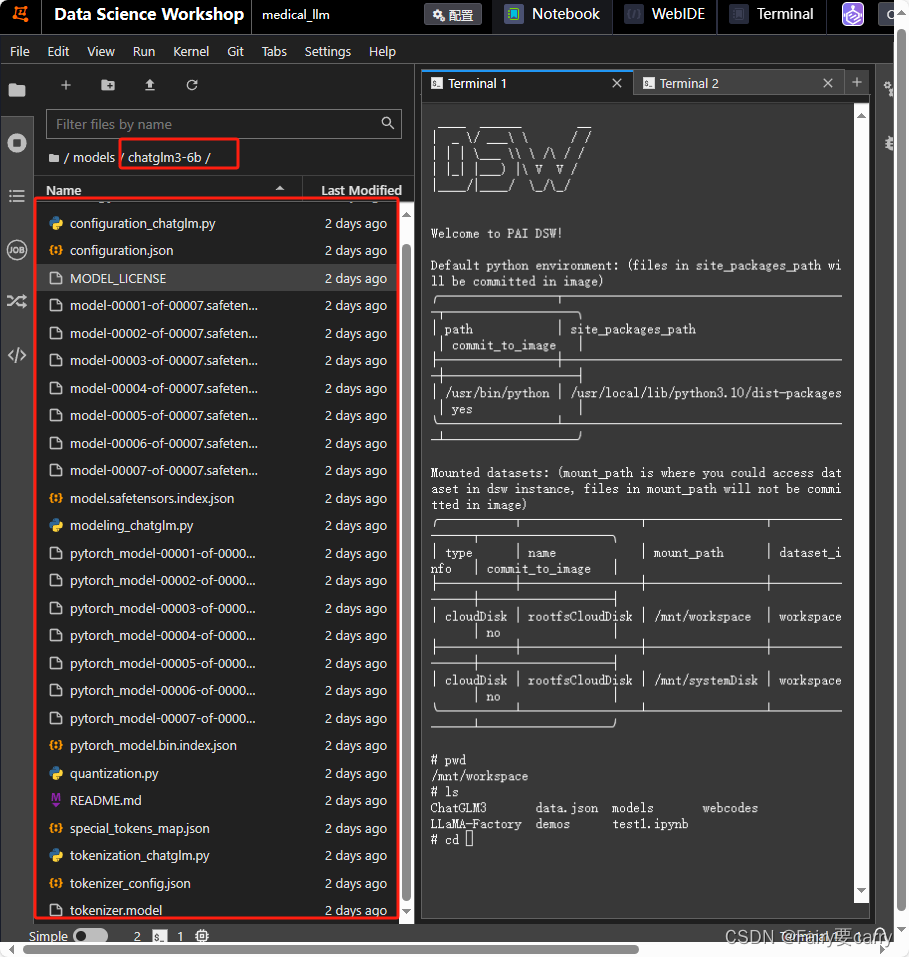Close the Terminal 2 tab

(828, 83)
